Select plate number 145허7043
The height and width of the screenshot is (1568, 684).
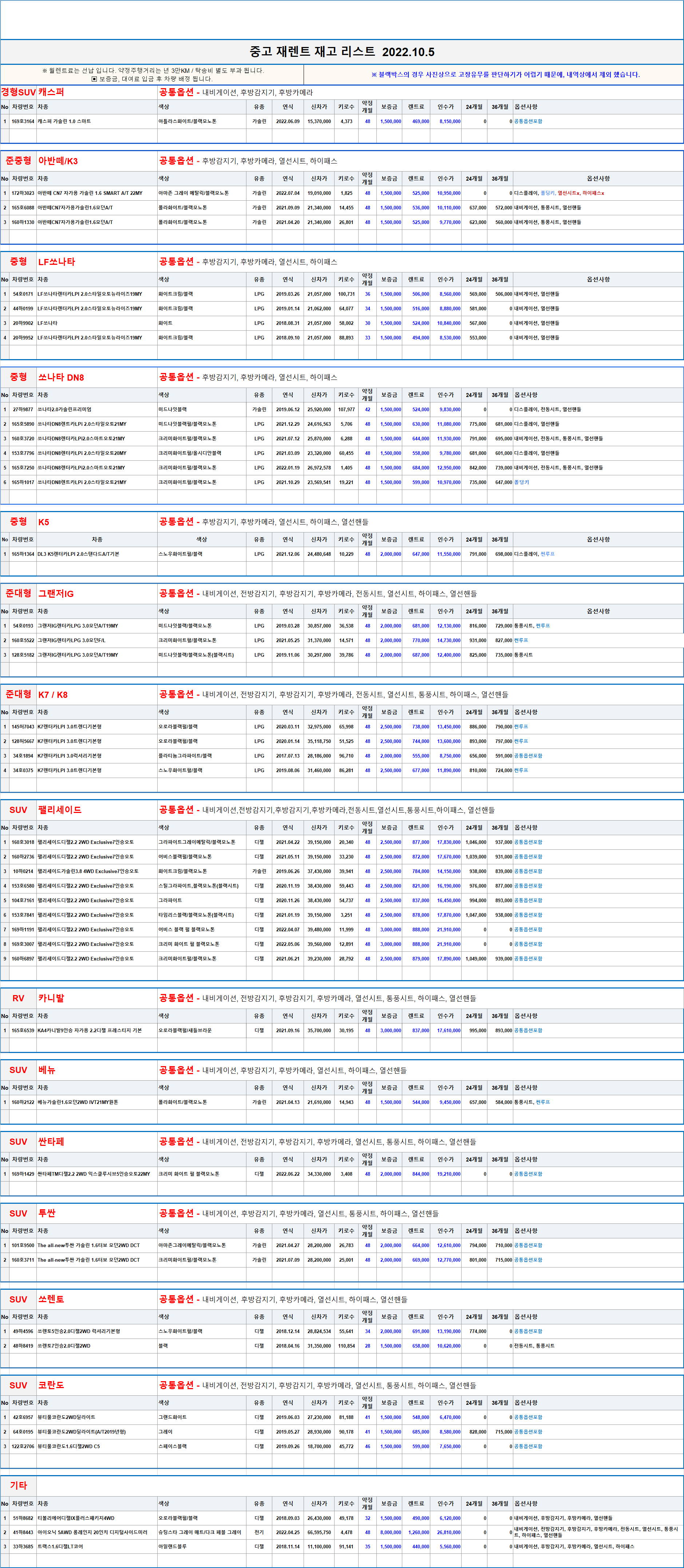click(23, 727)
